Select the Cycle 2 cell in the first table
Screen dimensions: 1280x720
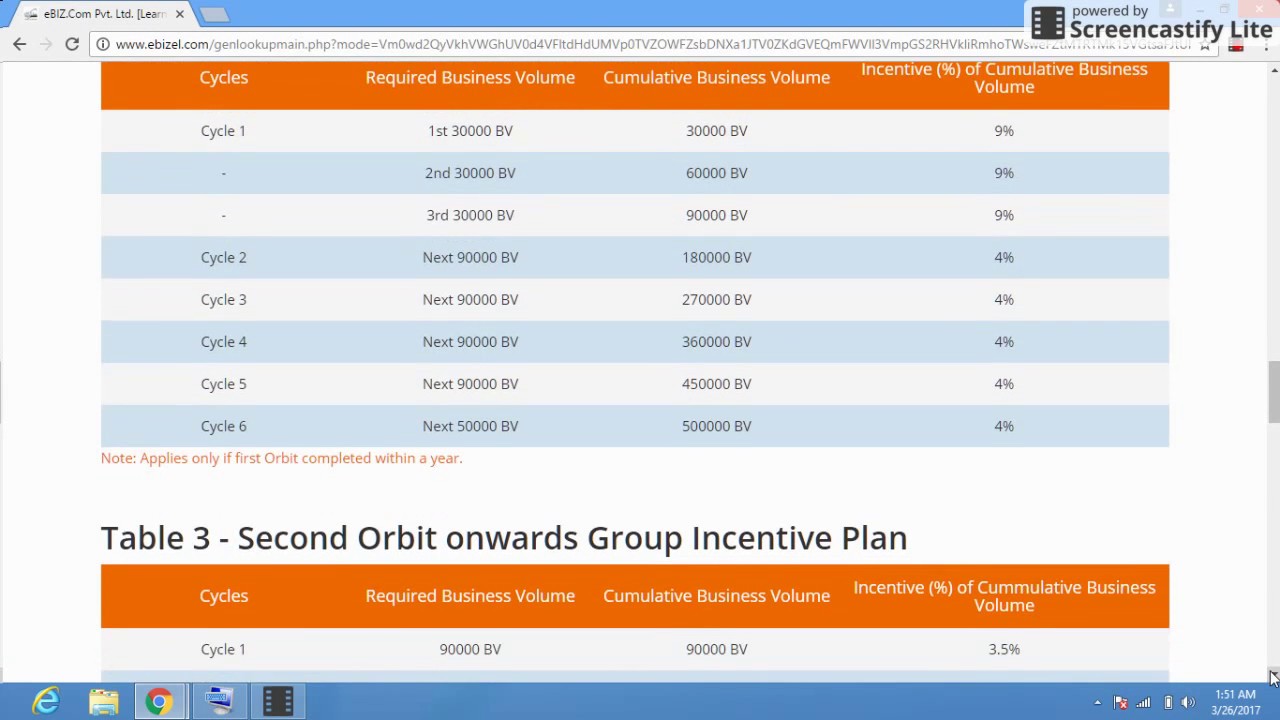click(223, 257)
